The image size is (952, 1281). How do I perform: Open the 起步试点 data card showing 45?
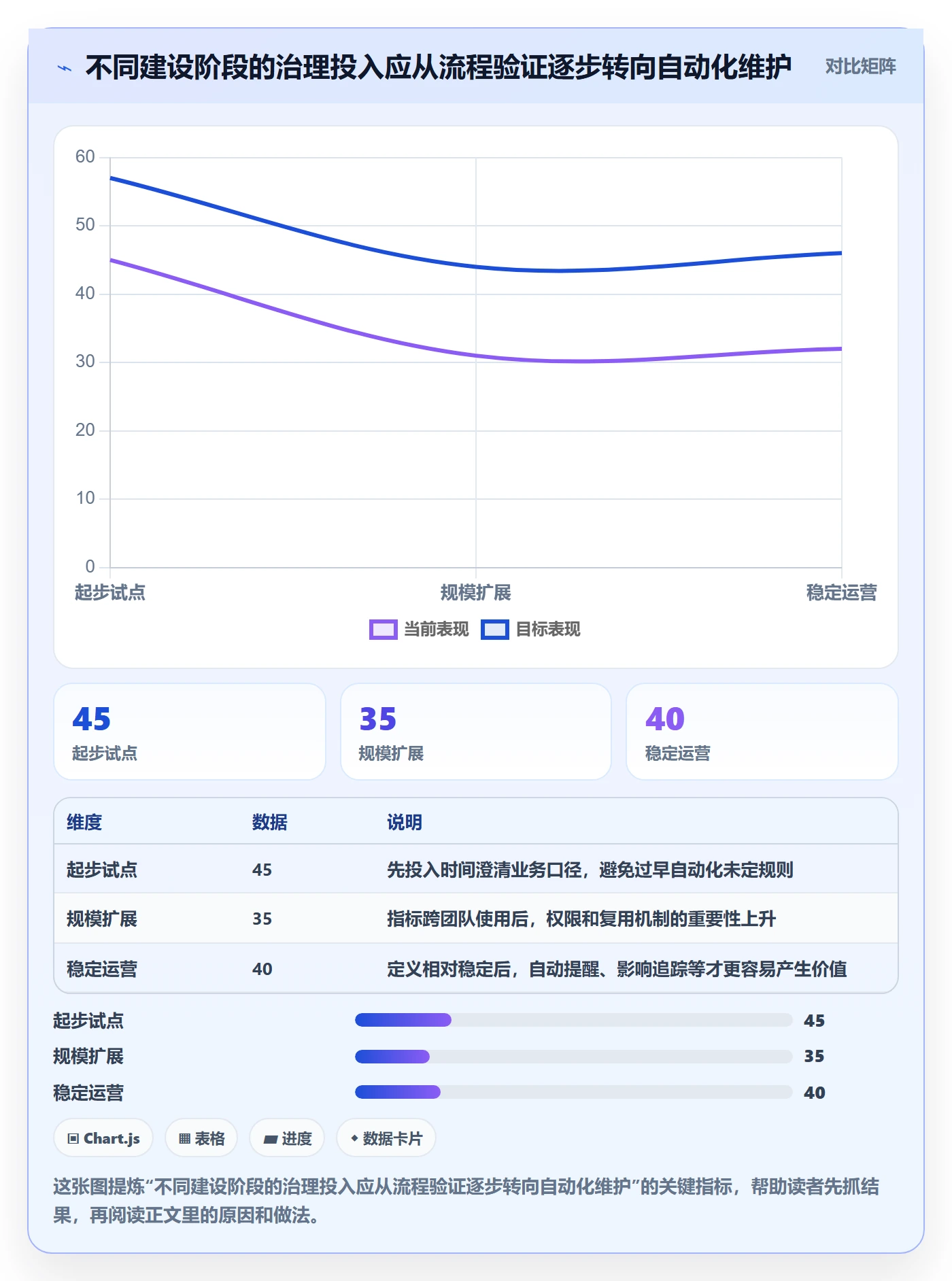tap(190, 732)
